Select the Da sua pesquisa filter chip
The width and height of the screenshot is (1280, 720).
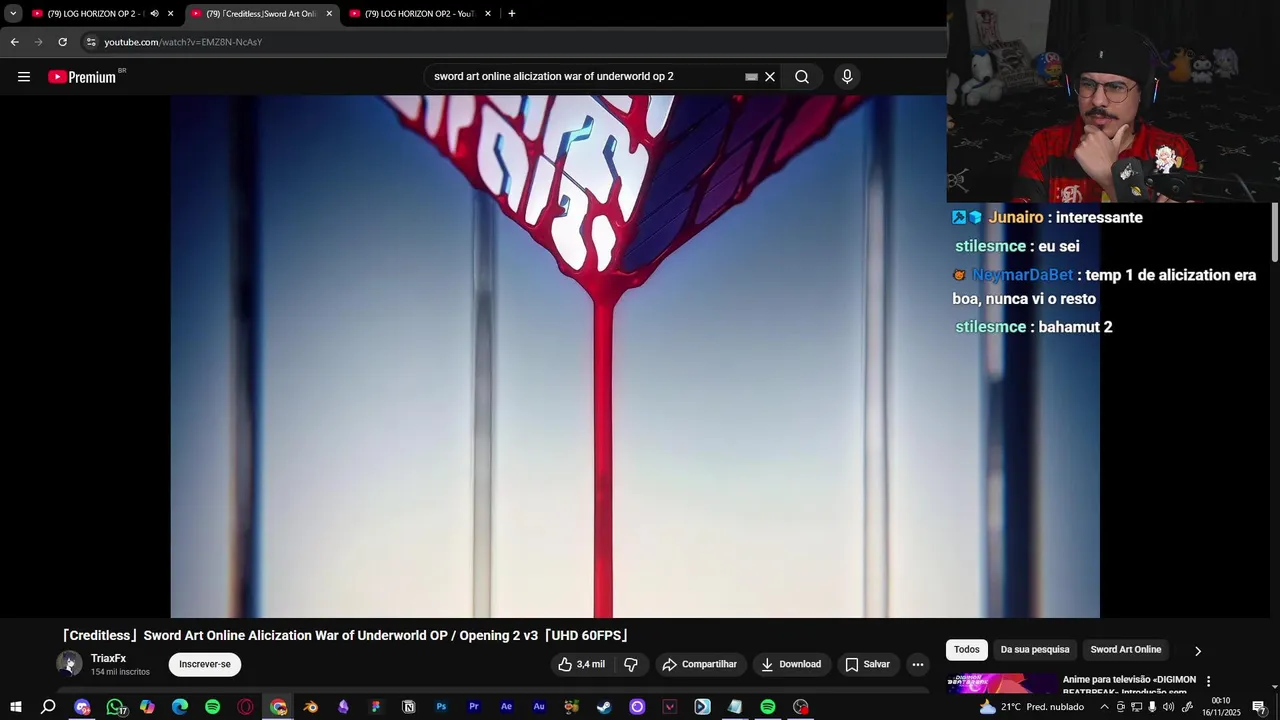[x=1035, y=650]
